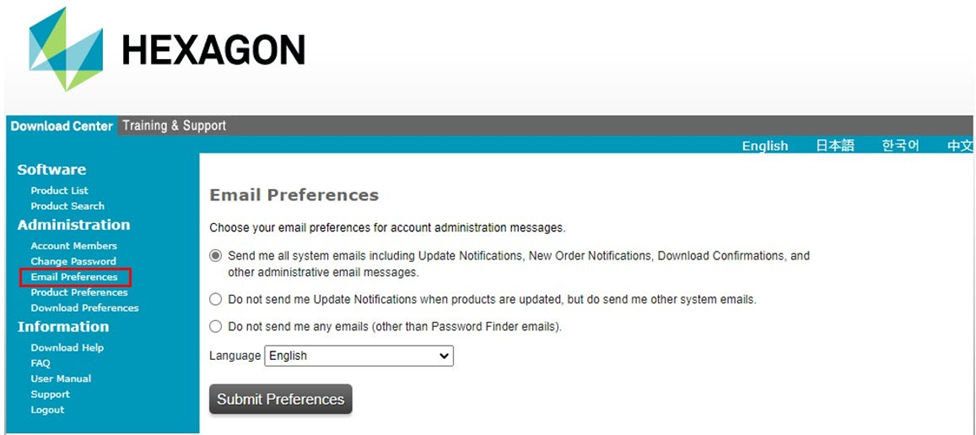Choose 'Do not send me Update Notifications' option

coord(216,299)
